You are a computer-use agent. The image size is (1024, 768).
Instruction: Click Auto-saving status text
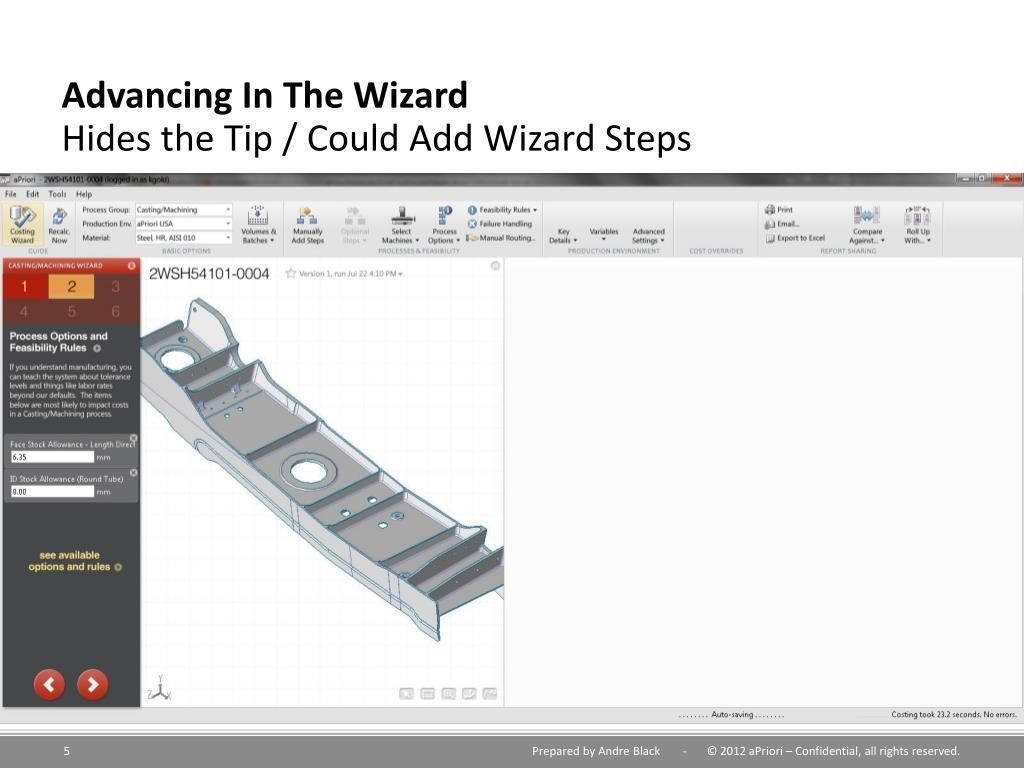pyautogui.click(x=731, y=714)
